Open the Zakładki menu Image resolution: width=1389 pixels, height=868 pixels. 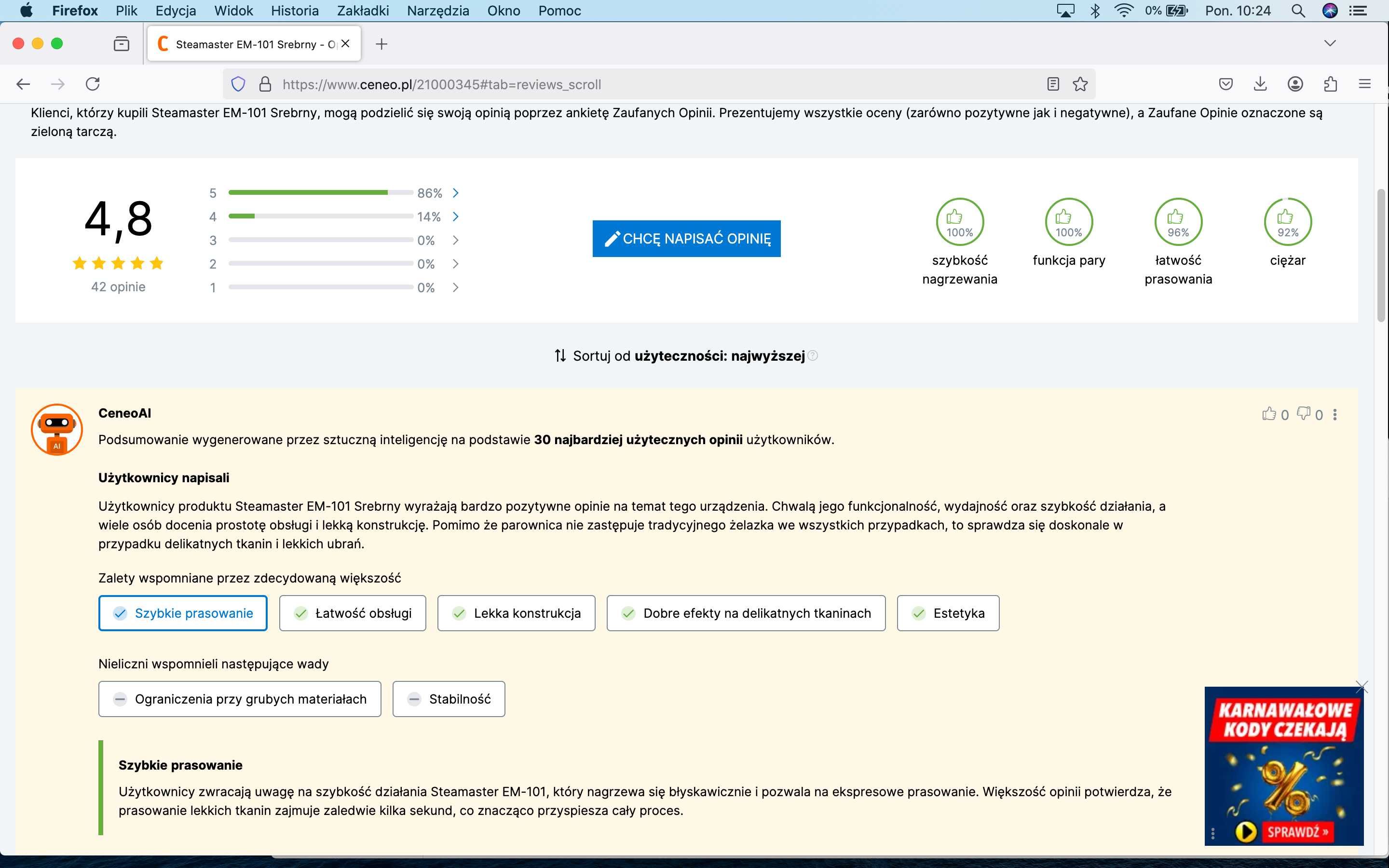[x=363, y=10]
